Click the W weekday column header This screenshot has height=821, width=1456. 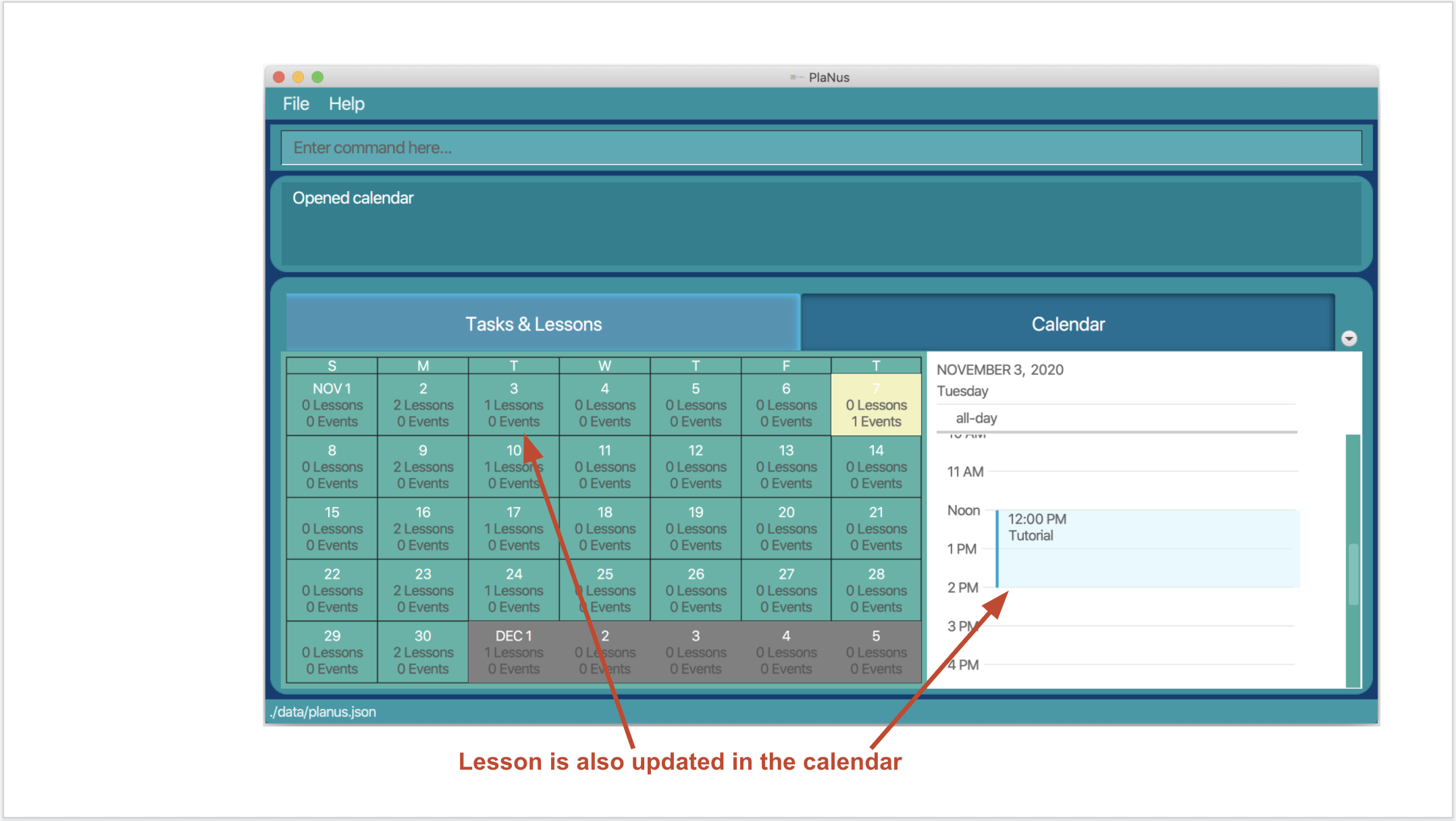[x=605, y=365]
